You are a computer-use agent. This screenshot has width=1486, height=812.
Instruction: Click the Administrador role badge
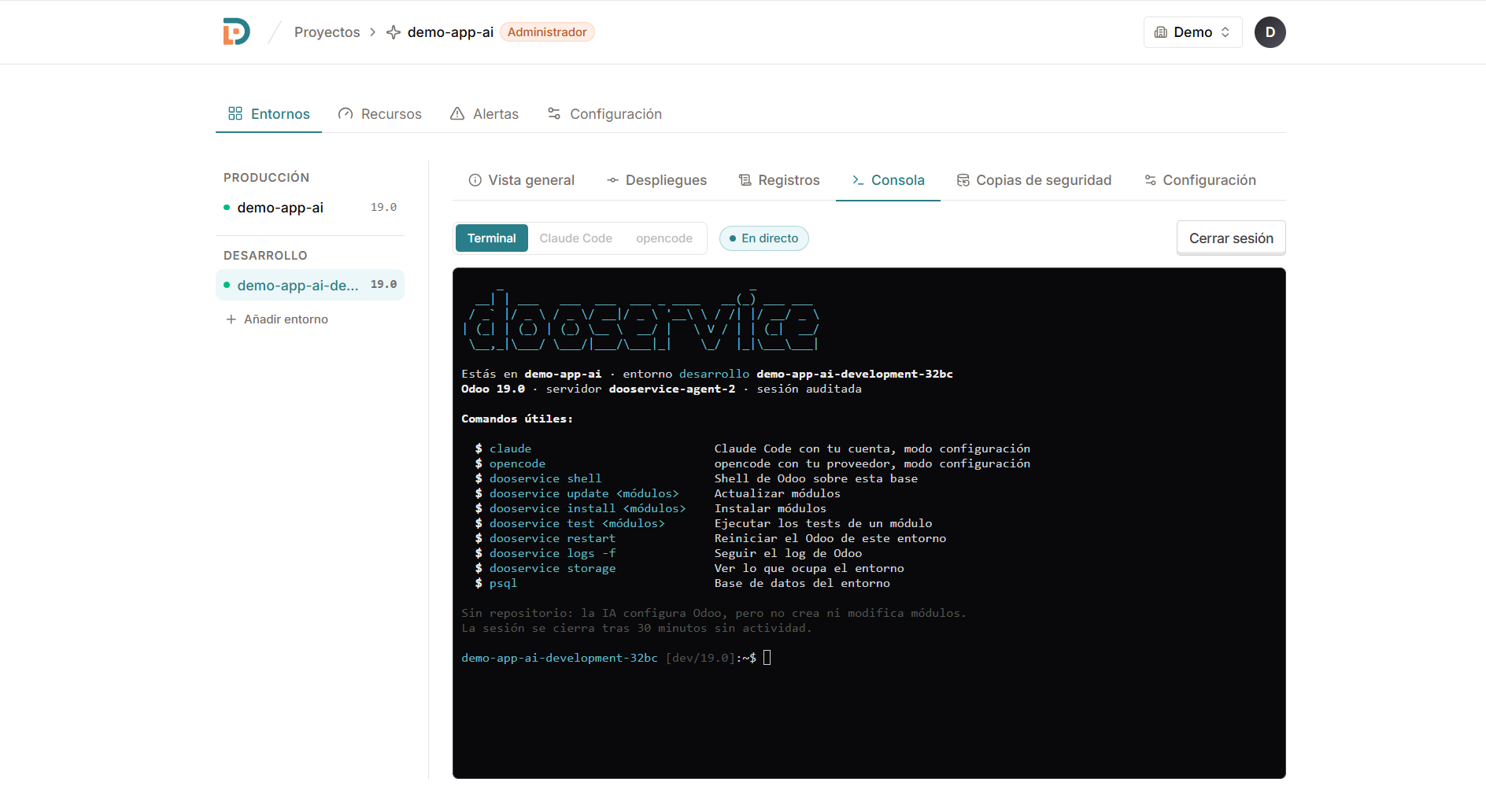[x=547, y=32]
